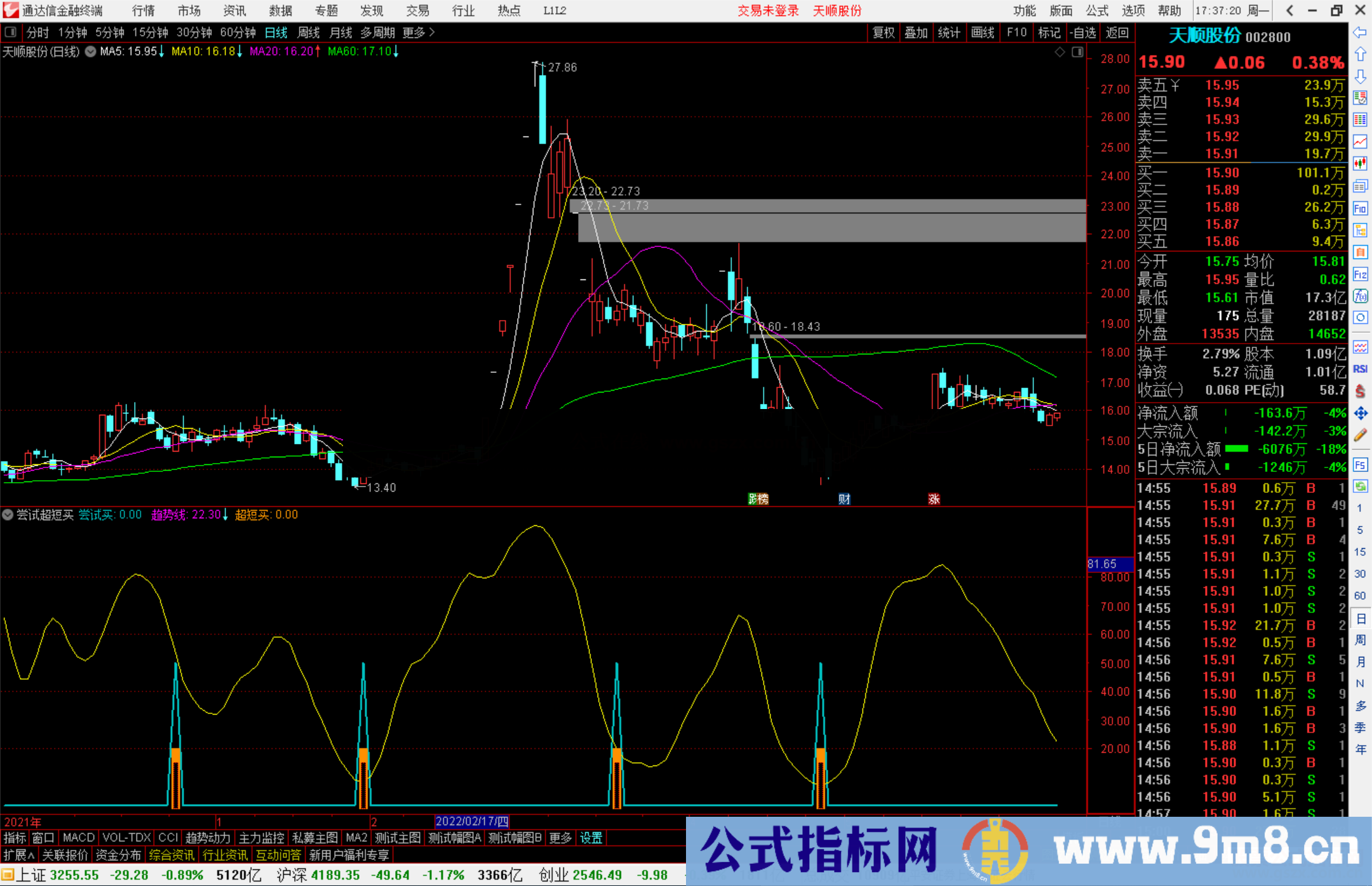This screenshot has height=886, width=1372.
Task: Select the 季 period in right sidebar
Action: (x=1360, y=728)
